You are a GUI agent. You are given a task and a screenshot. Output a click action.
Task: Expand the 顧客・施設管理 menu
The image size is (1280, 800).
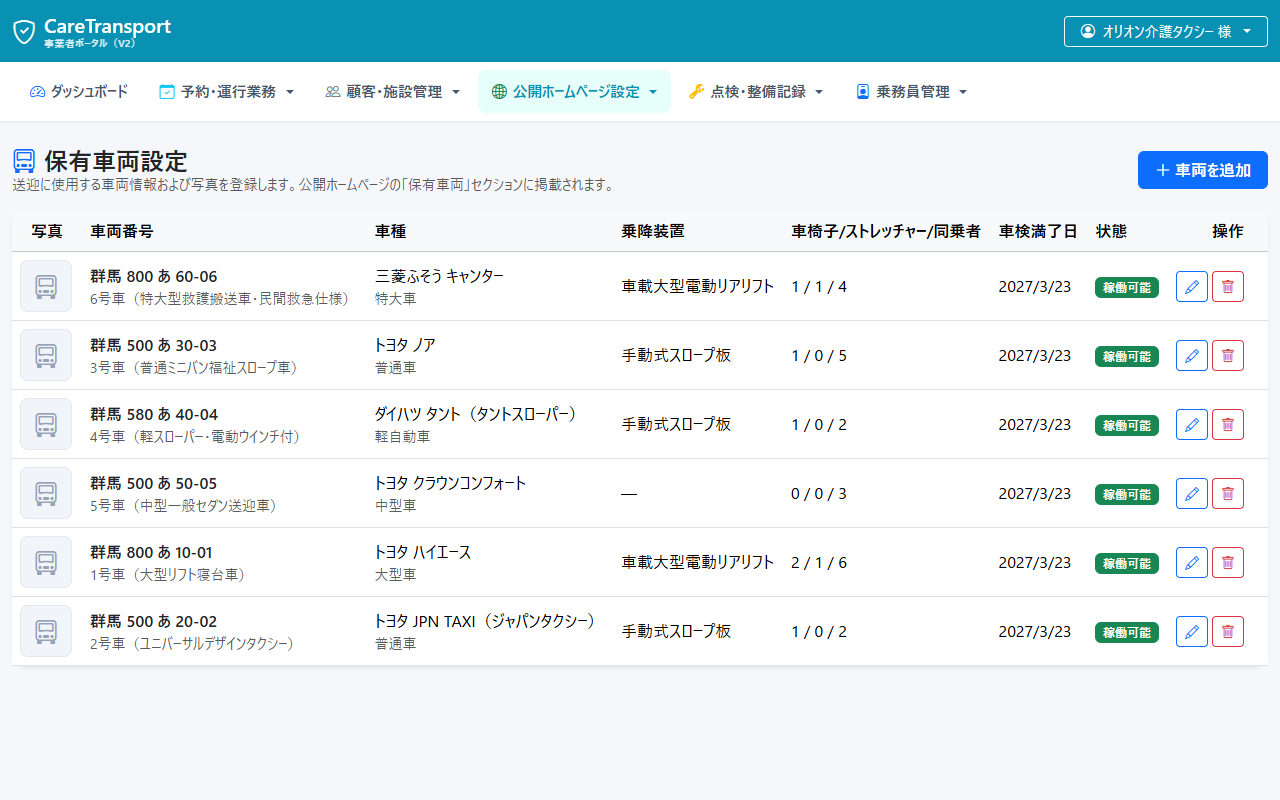click(x=393, y=92)
